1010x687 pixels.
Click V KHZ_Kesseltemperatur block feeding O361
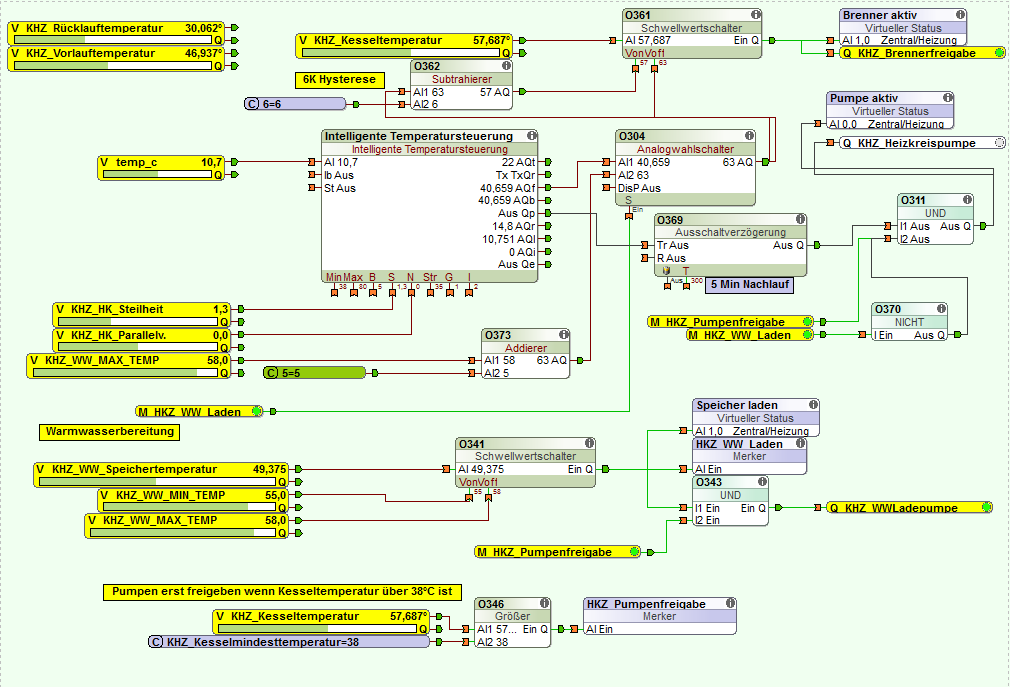[405, 46]
